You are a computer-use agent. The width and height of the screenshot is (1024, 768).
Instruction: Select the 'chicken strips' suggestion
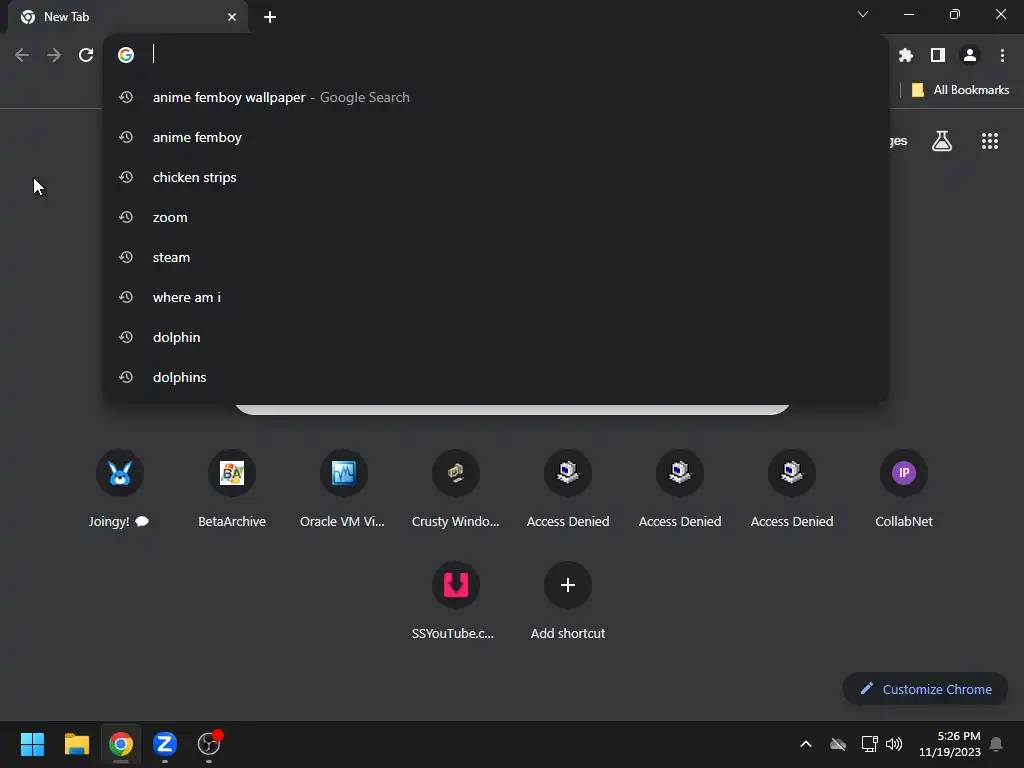(x=496, y=177)
